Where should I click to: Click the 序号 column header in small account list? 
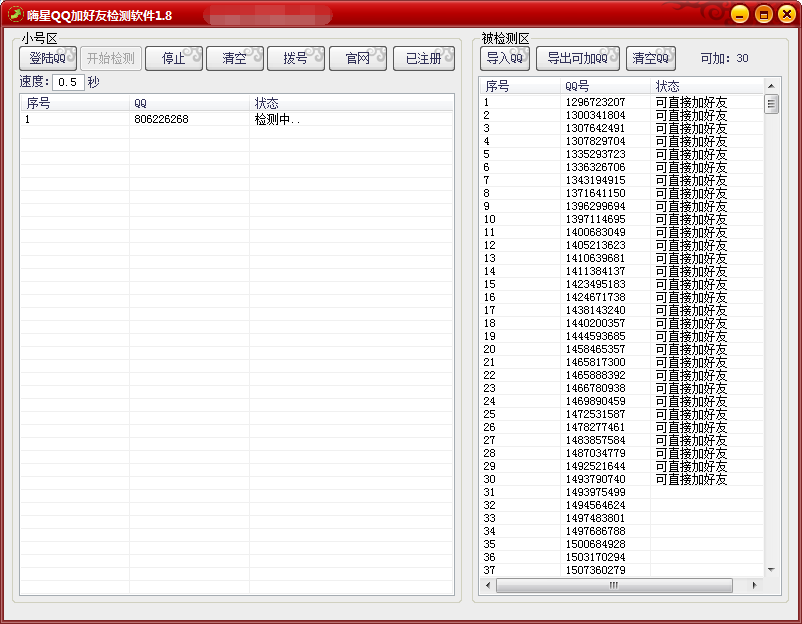(x=75, y=103)
